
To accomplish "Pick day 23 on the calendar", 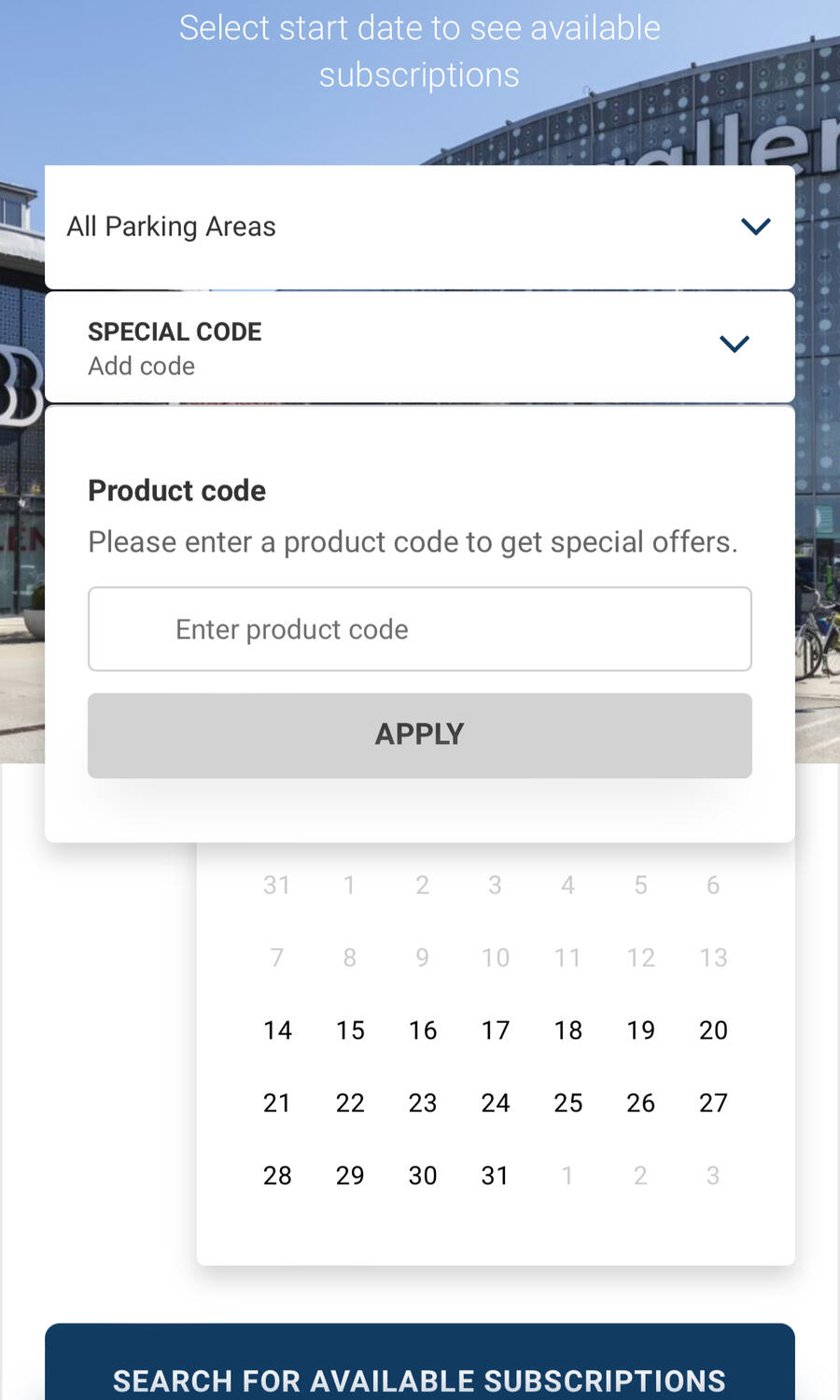I will (423, 1103).
